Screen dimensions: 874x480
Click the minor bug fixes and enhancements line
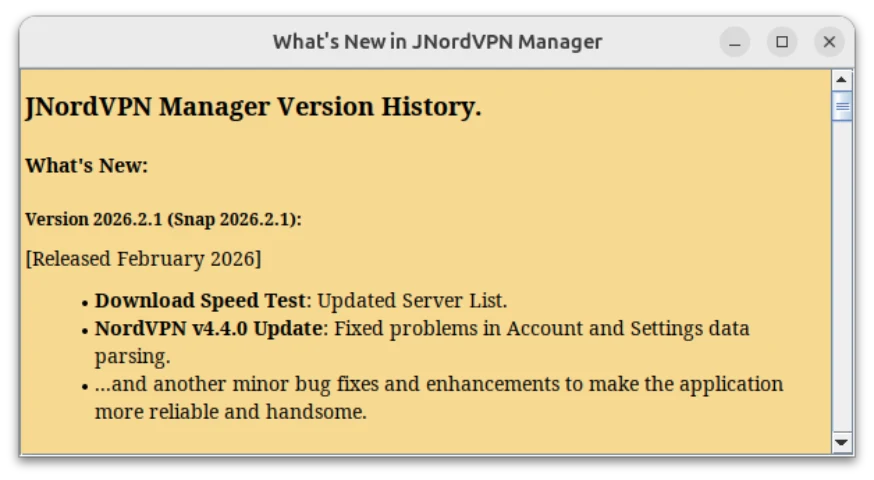pyautogui.click(x=439, y=384)
